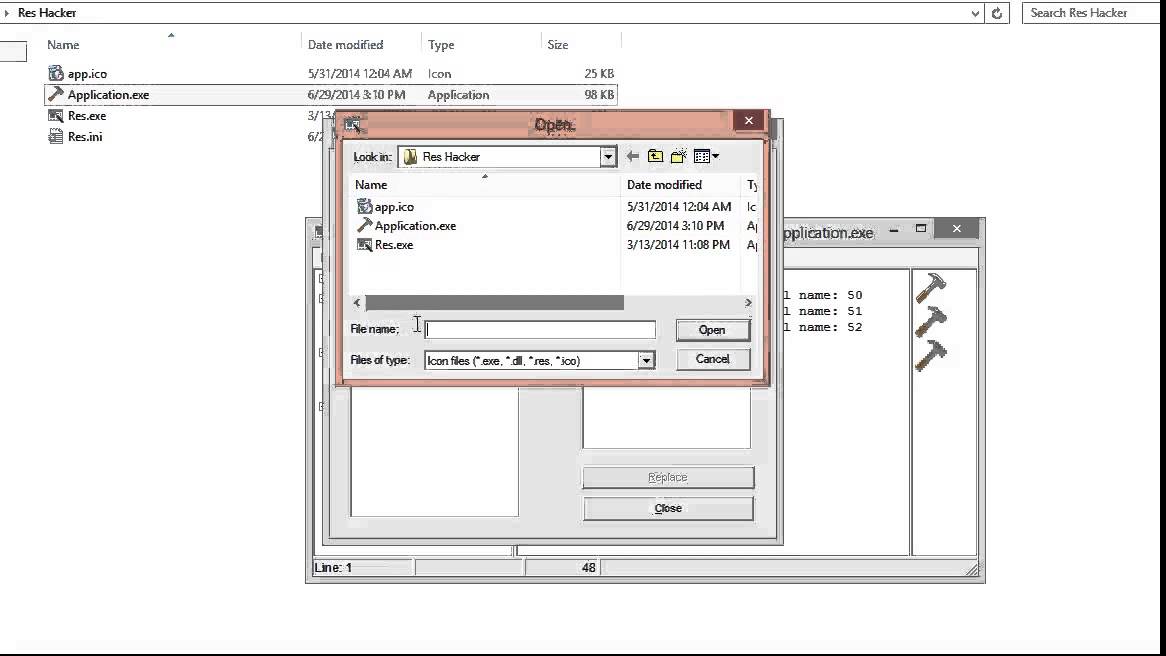Click the line ending in 'name: 52'
The height and width of the screenshot is (656, 1166).
823,327
